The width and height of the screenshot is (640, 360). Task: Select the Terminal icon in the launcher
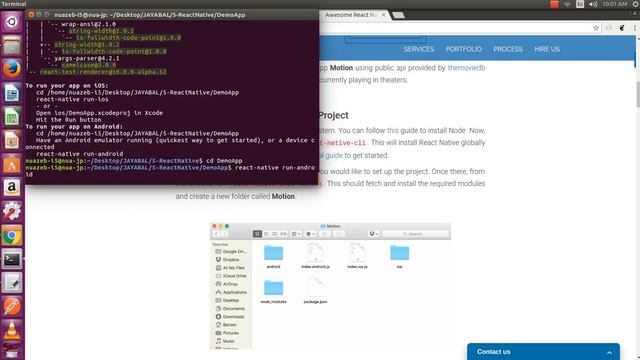12,259
